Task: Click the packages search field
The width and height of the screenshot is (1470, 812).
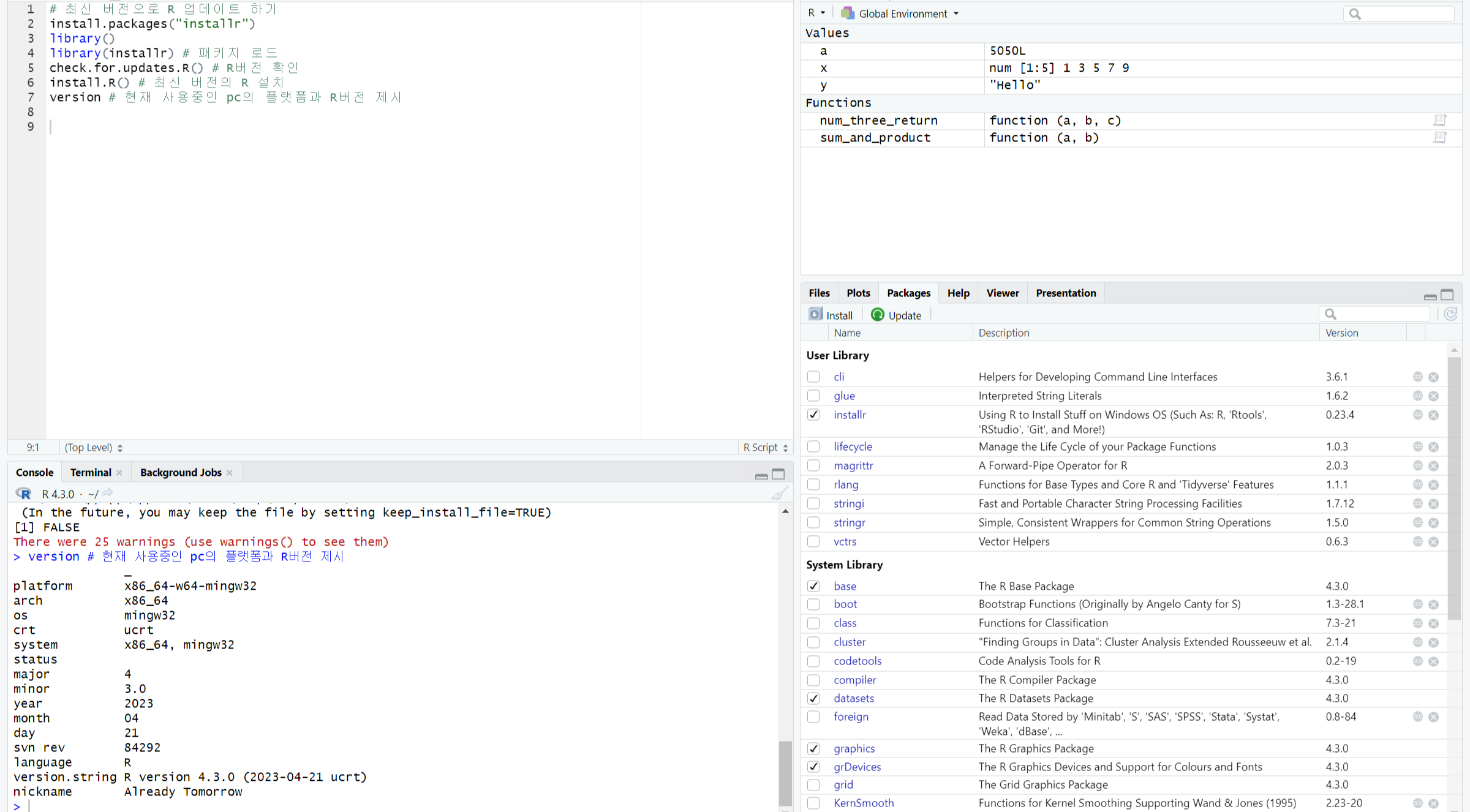Action: coord(1374,314)
